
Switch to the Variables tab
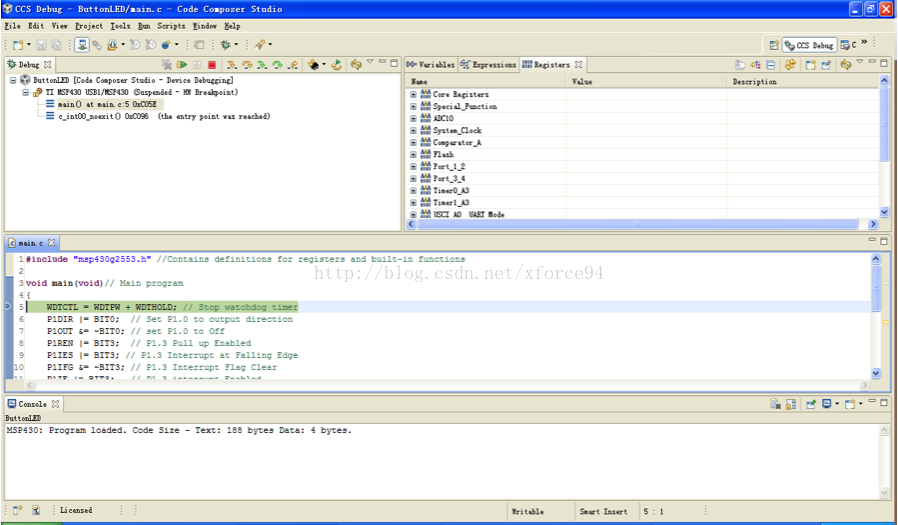[x=431, y=65]
